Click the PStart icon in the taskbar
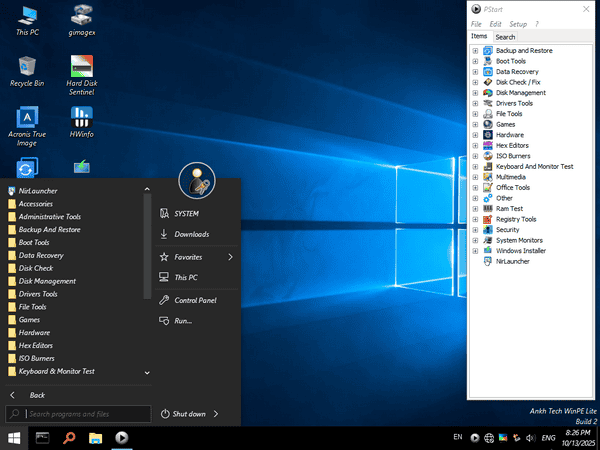Screen dimensions: 600x450 point(121,437)
